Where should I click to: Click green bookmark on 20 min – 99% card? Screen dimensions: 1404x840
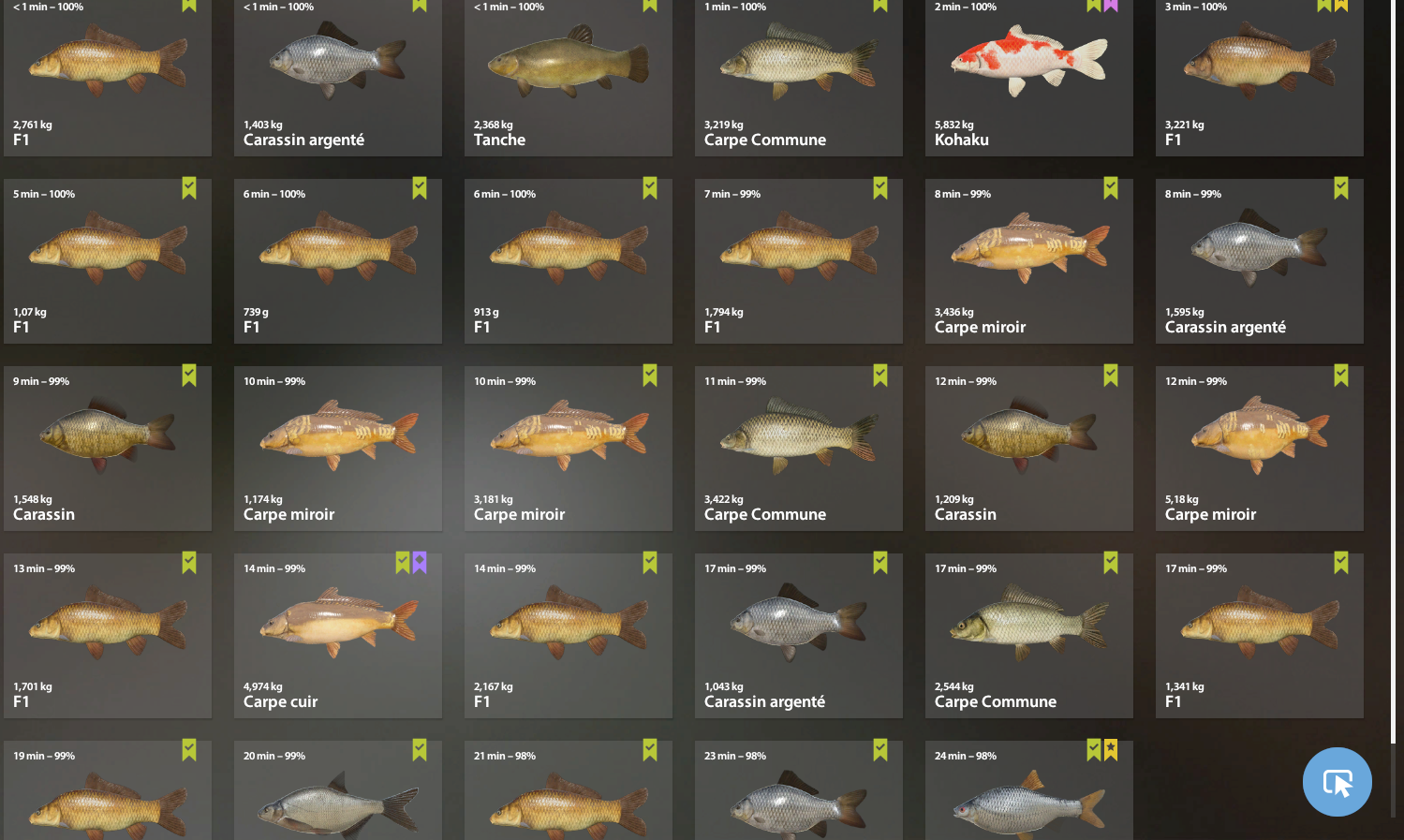click(420, 750)
